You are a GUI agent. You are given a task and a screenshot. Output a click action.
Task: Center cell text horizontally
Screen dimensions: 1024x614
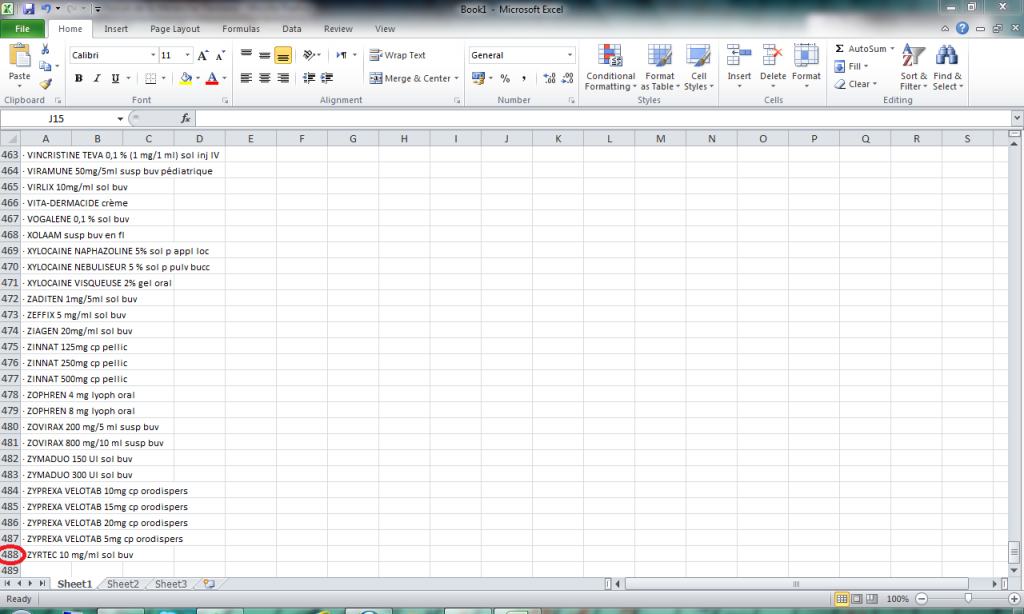point(264,78)
